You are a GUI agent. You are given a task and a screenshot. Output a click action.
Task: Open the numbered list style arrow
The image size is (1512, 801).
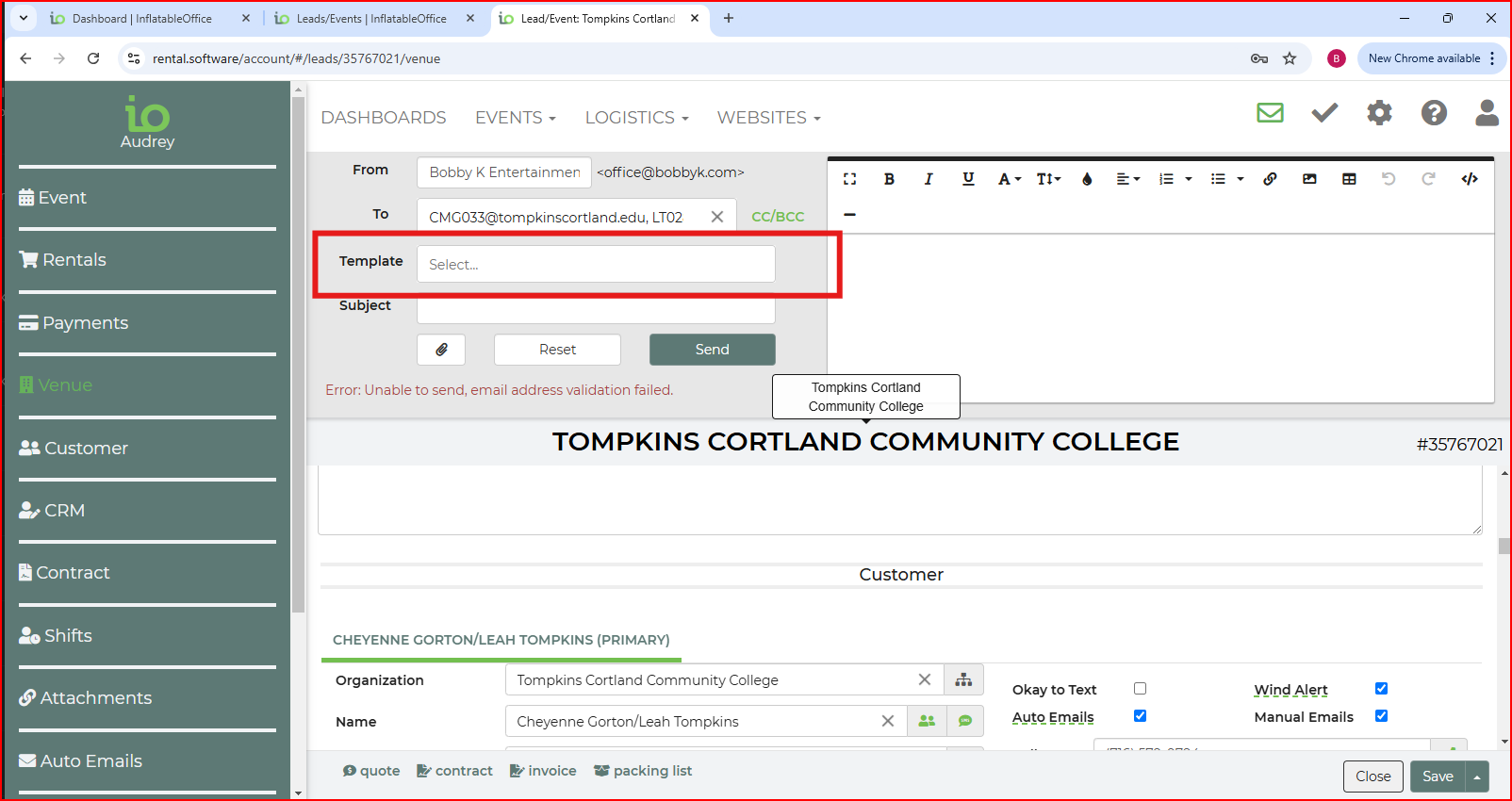[x=1189, y=179]
